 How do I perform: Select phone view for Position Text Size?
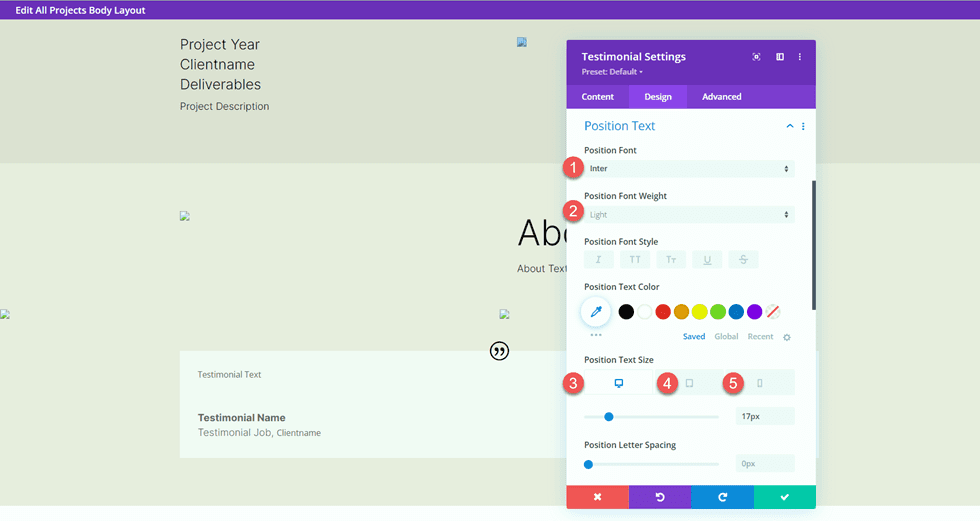760,383
